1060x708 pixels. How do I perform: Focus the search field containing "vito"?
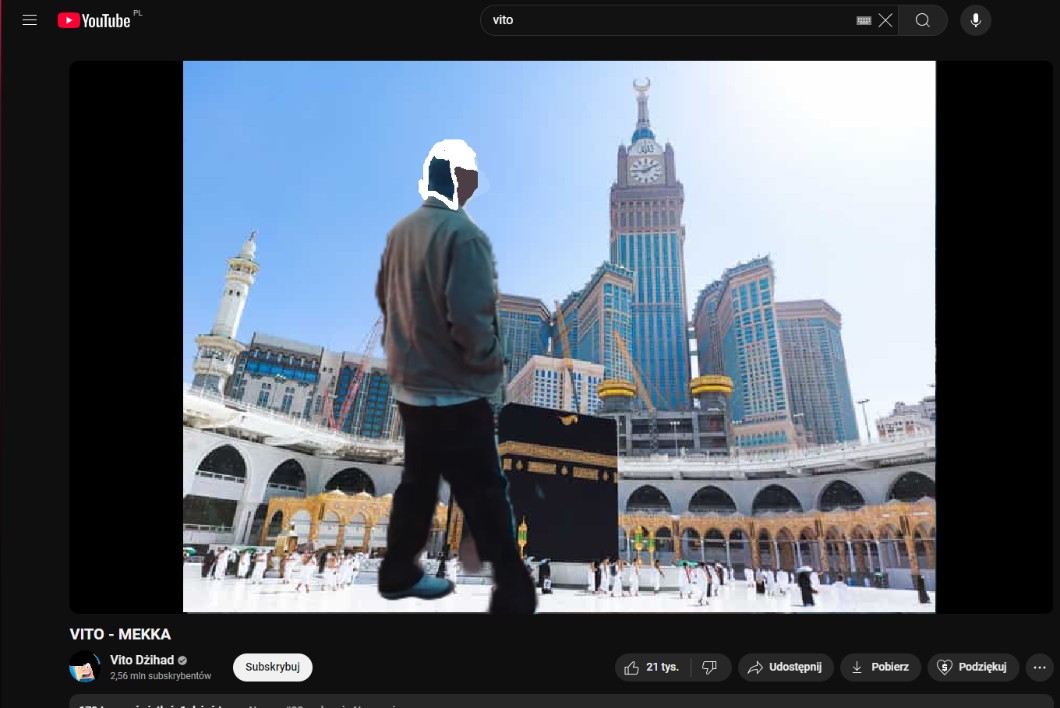click(x=660, y=20)
